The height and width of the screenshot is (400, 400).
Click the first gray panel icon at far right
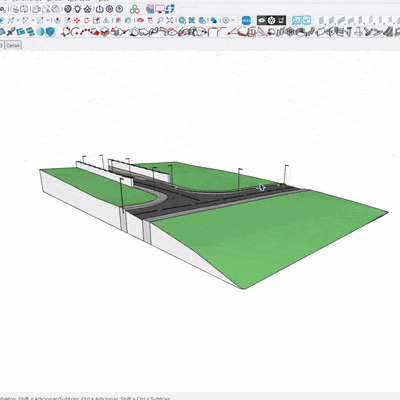321,21
